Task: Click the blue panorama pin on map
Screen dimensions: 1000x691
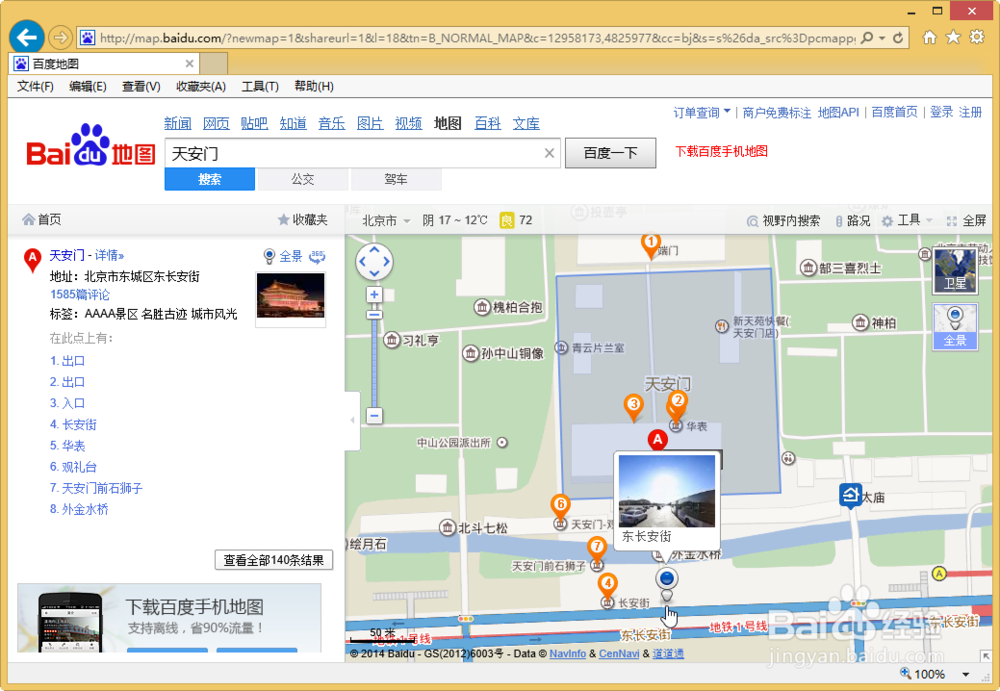Action: coord(666,581)
